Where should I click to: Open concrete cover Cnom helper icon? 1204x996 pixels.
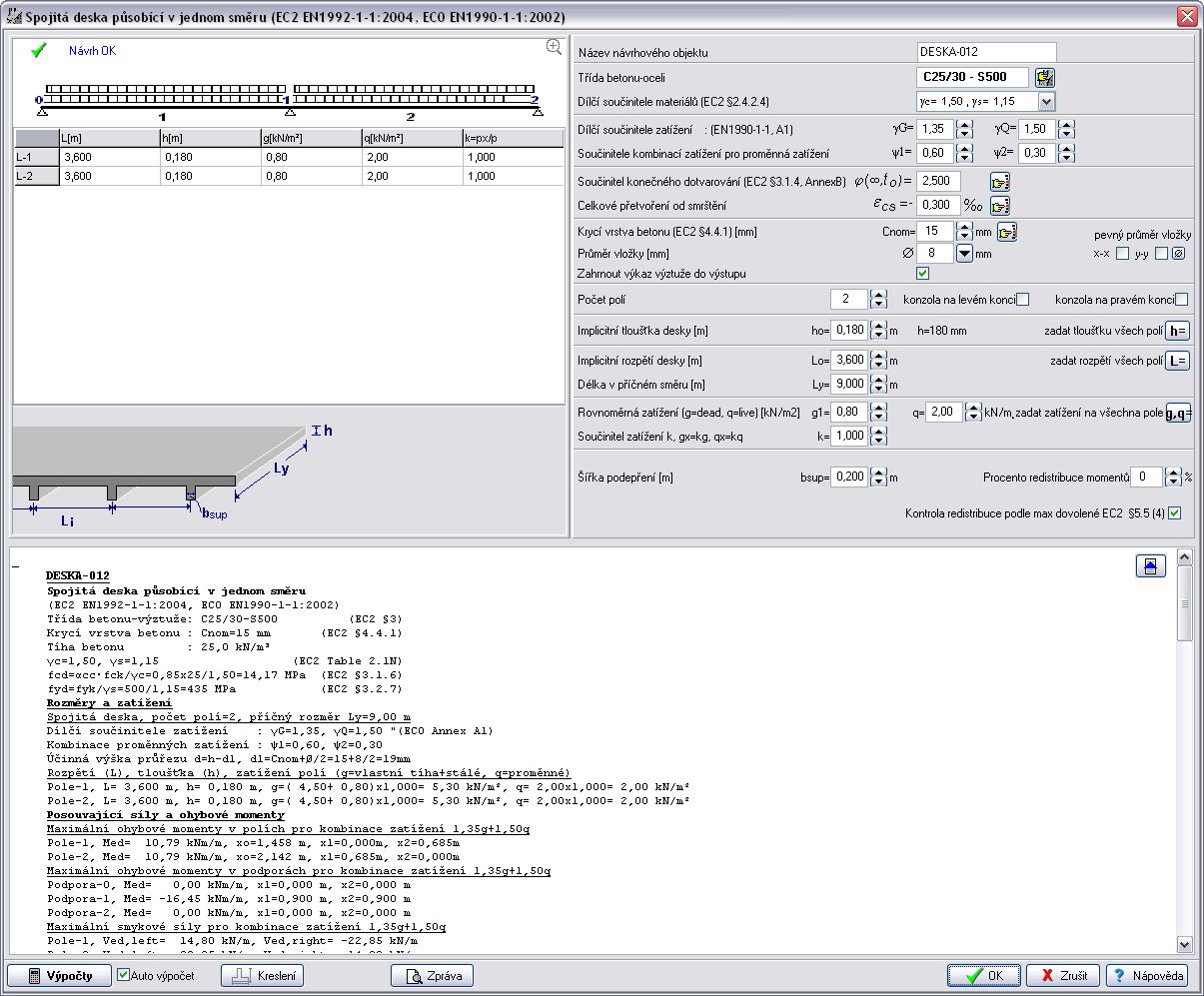pos(1007,232)
